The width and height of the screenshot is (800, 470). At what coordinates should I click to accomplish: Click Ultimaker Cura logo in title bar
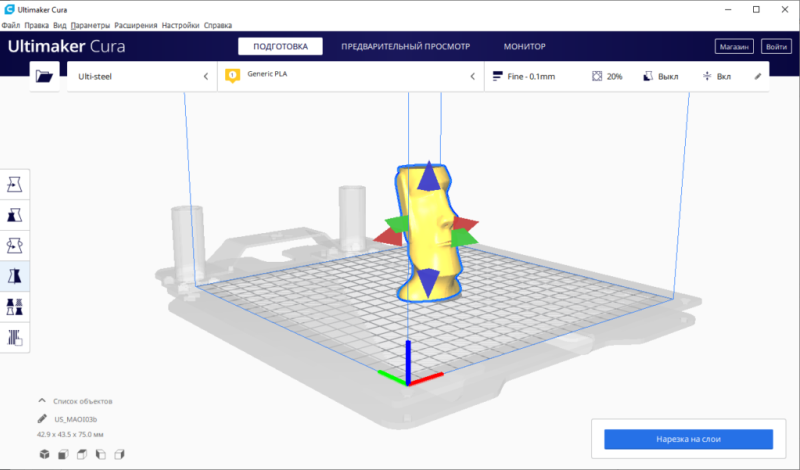[9, 9]
